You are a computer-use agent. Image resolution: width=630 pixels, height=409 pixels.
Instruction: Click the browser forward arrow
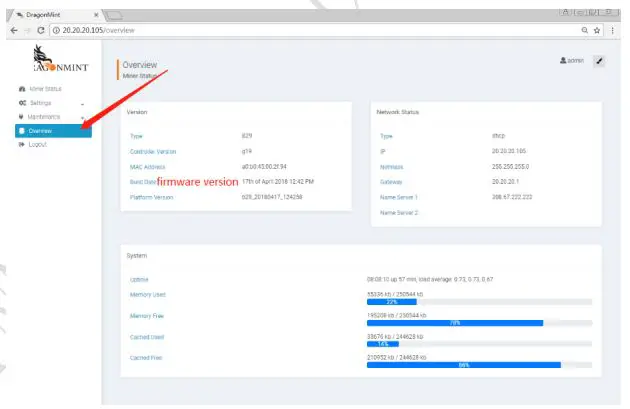pyautogui.click(x=27, y=31)
